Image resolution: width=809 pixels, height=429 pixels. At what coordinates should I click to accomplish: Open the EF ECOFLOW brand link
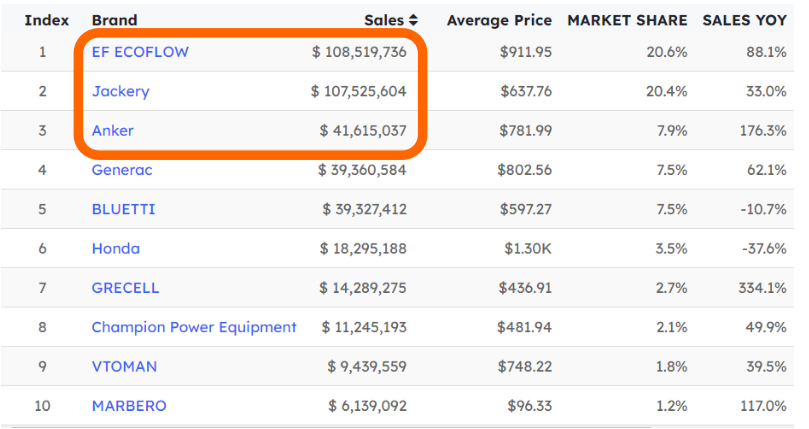[x=139, y=52]
